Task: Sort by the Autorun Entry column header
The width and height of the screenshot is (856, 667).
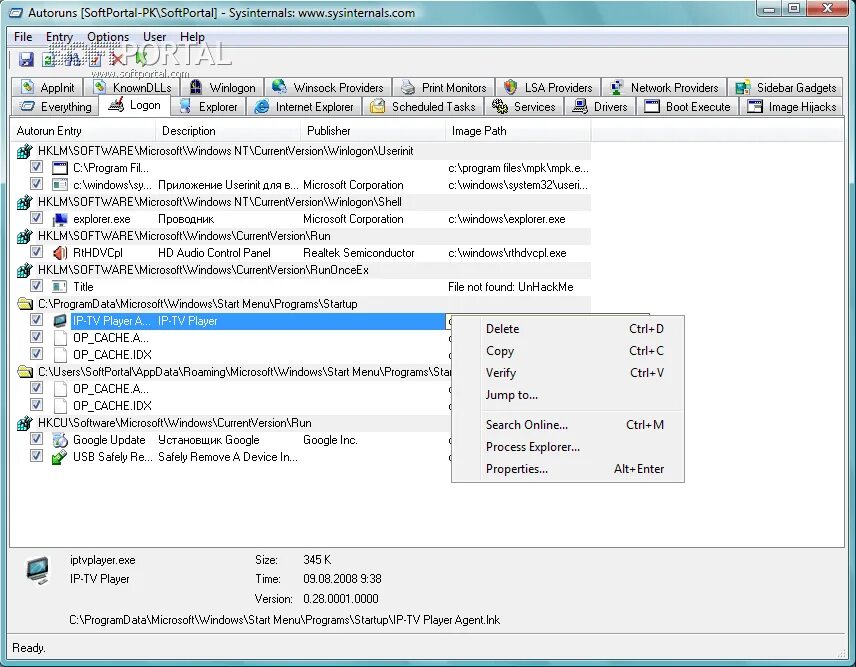Action: tap(83, 131)
